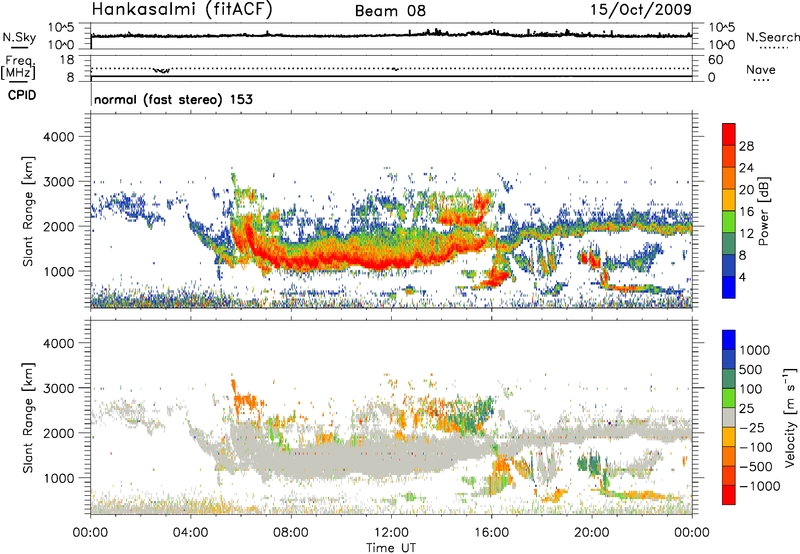Click the Freq. [MHz] axis label

click(18, 67)
